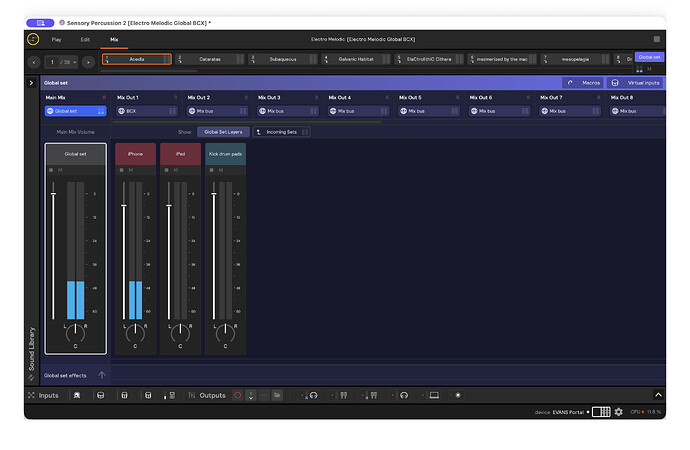Screen dimensions: 690x450
Task: Show Global Set Layers
Action: (223, 132)
